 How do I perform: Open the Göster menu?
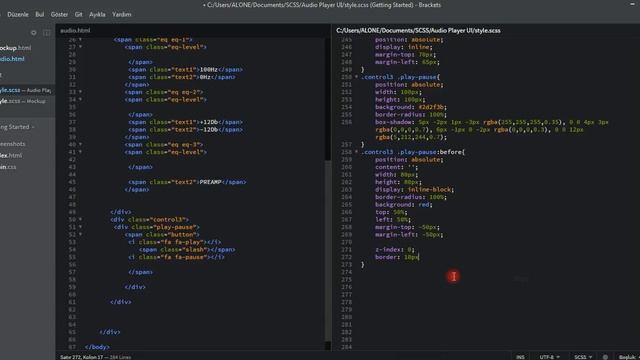pos(59,14)
